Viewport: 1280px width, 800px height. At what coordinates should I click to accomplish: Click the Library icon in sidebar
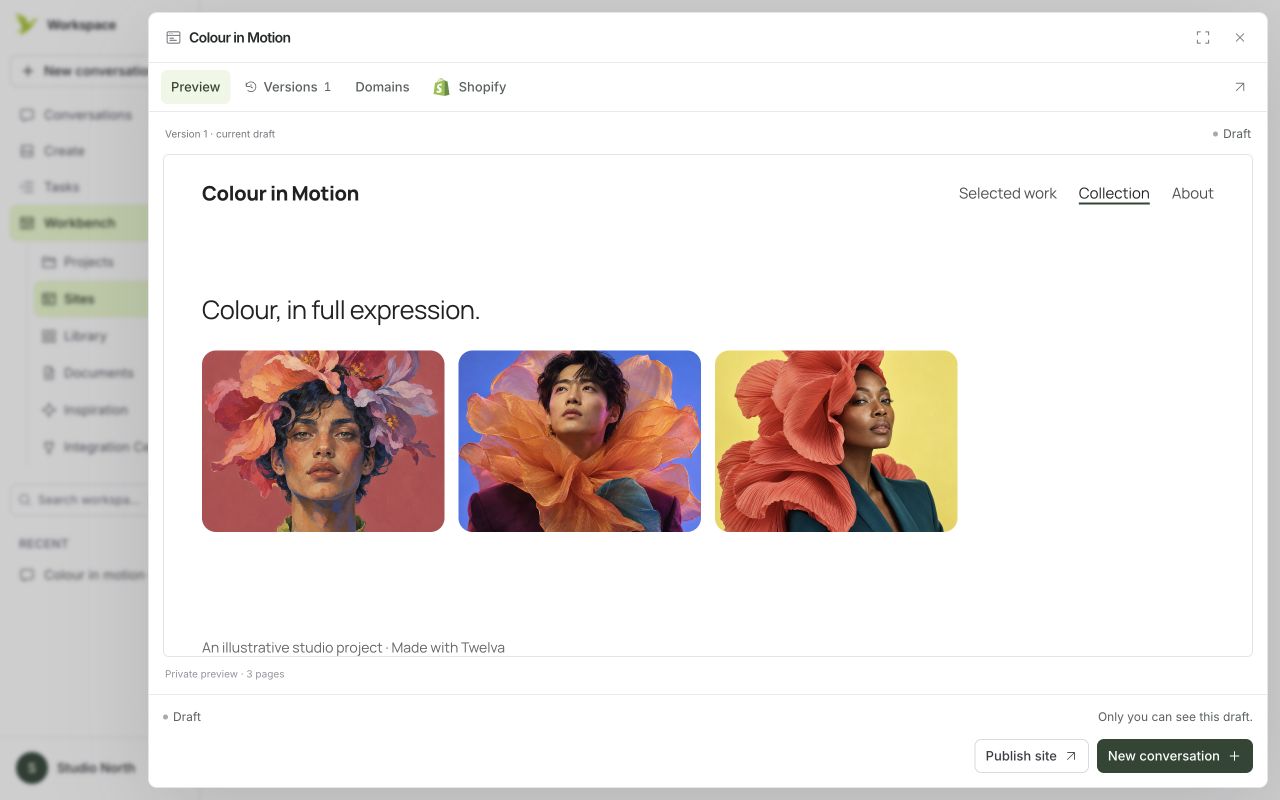point(48,336)
